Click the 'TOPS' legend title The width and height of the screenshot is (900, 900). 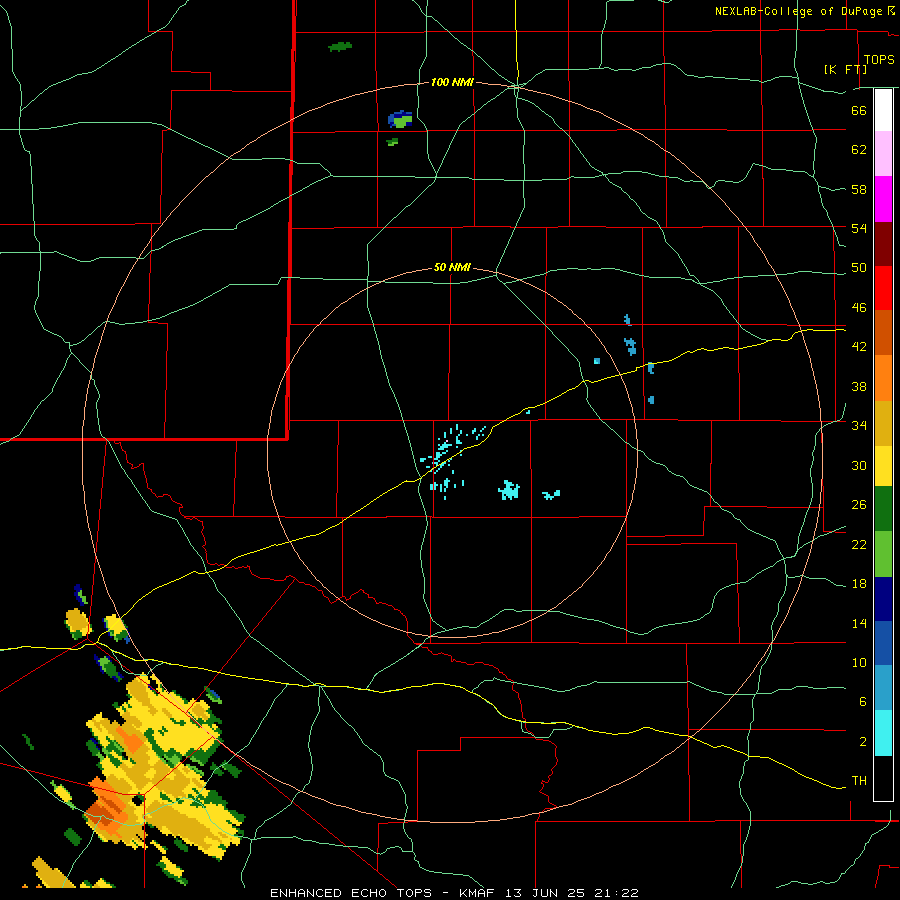(879, 60)
